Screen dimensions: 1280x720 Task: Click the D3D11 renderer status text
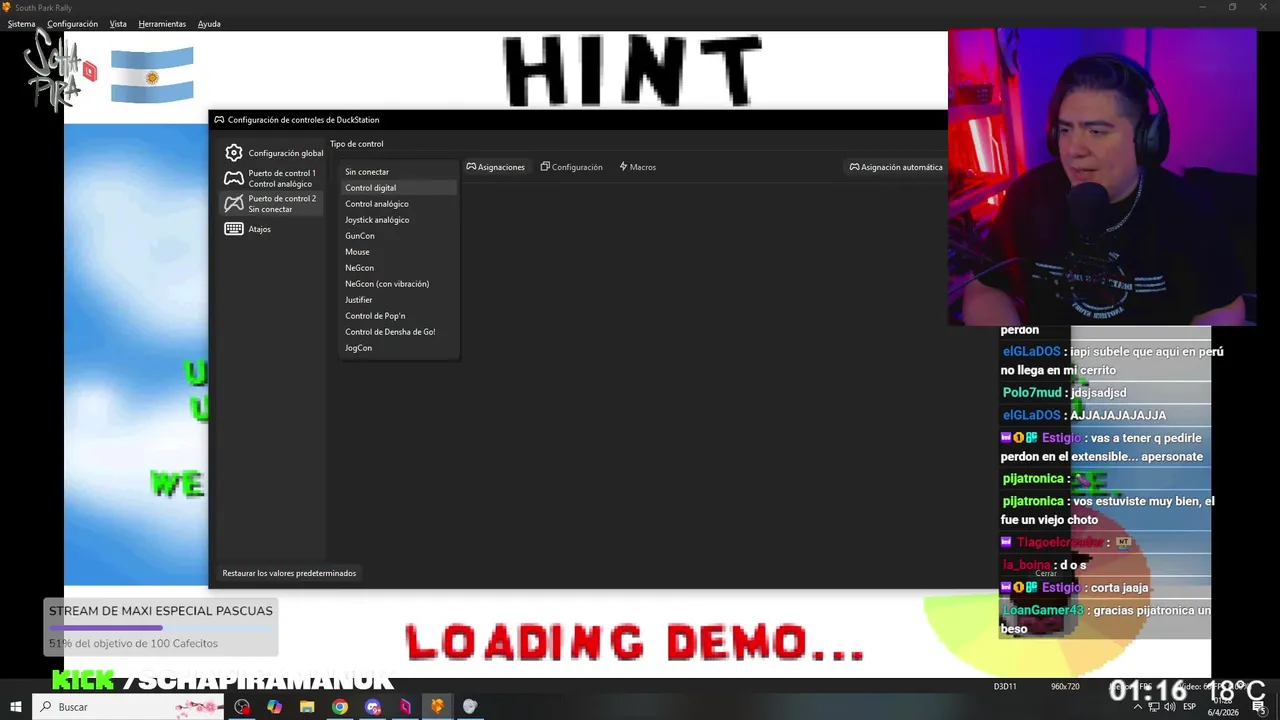(x=1005, y=687)
